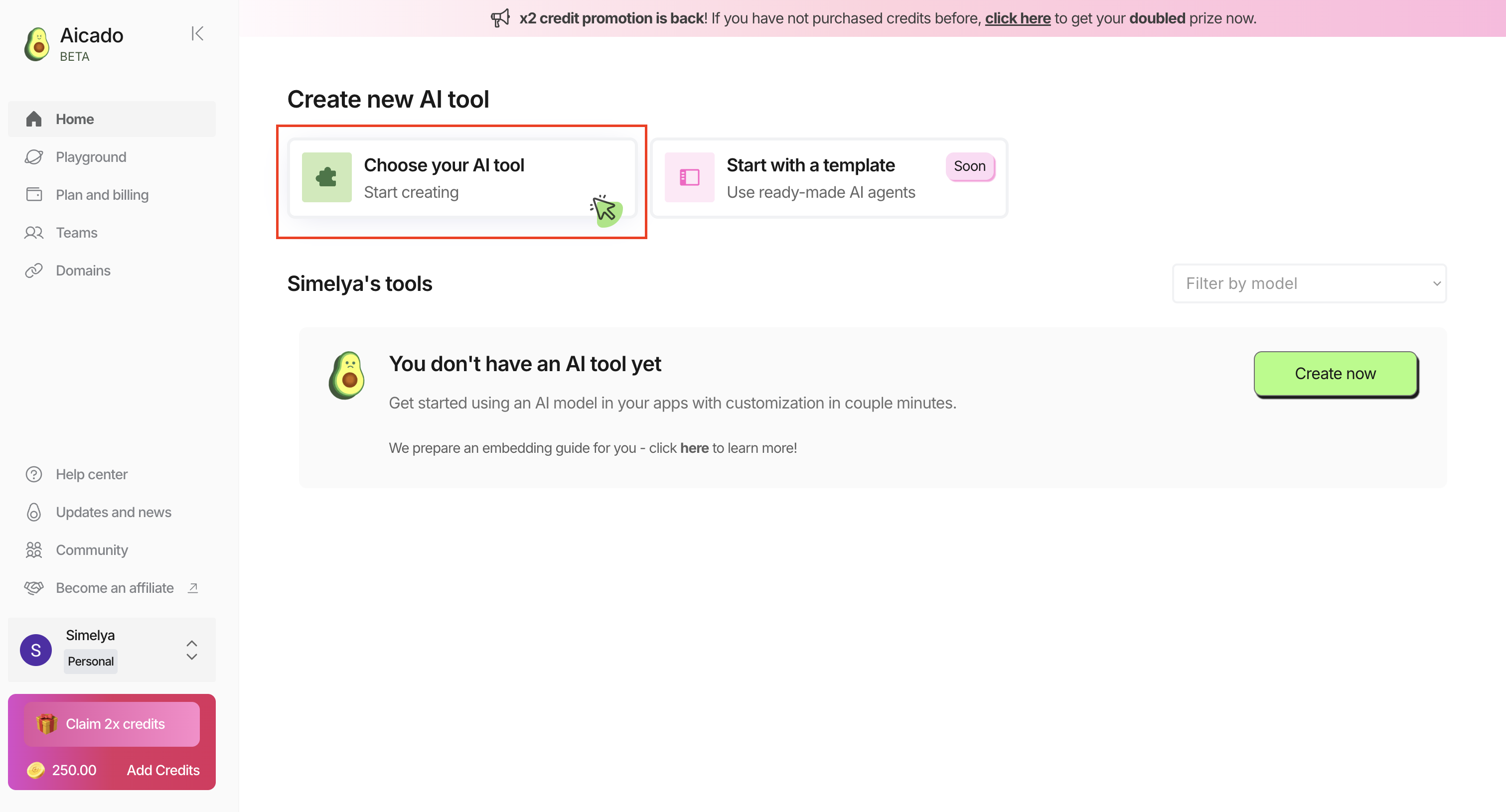Click the Help center question mark icon
Viewport: 1506px width, 812px height.
pos(34,474)
